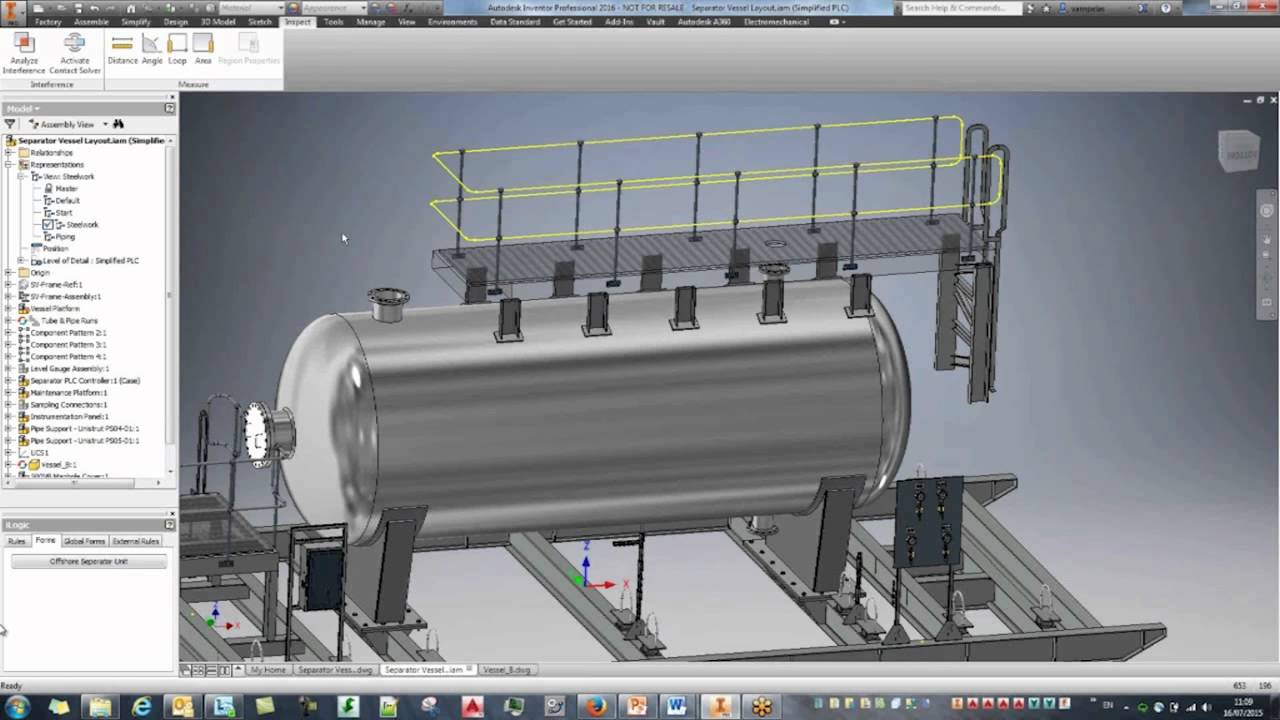This screenshot has height=720, width=1280.
Task: Expand the Origin folder
Action: pyautogui.click(x=9, y=273)
